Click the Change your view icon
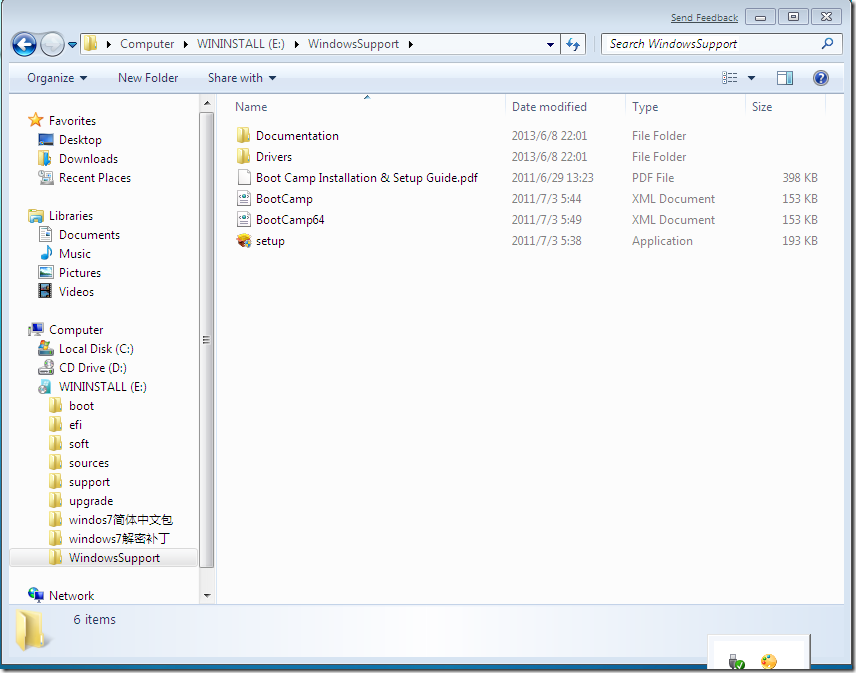This screenshot has width=856, height=673. click(x=729, y=78)
